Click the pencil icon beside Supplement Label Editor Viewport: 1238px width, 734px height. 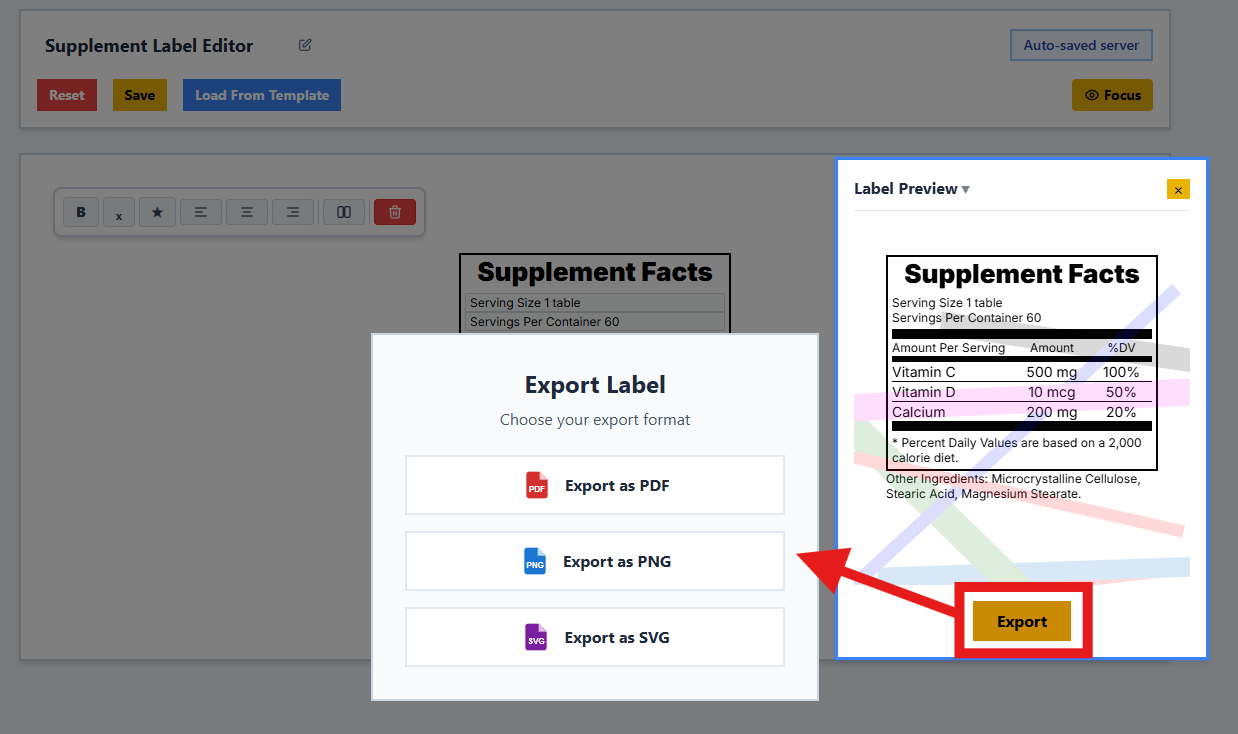pyautogui.click(x=304, y=45)
